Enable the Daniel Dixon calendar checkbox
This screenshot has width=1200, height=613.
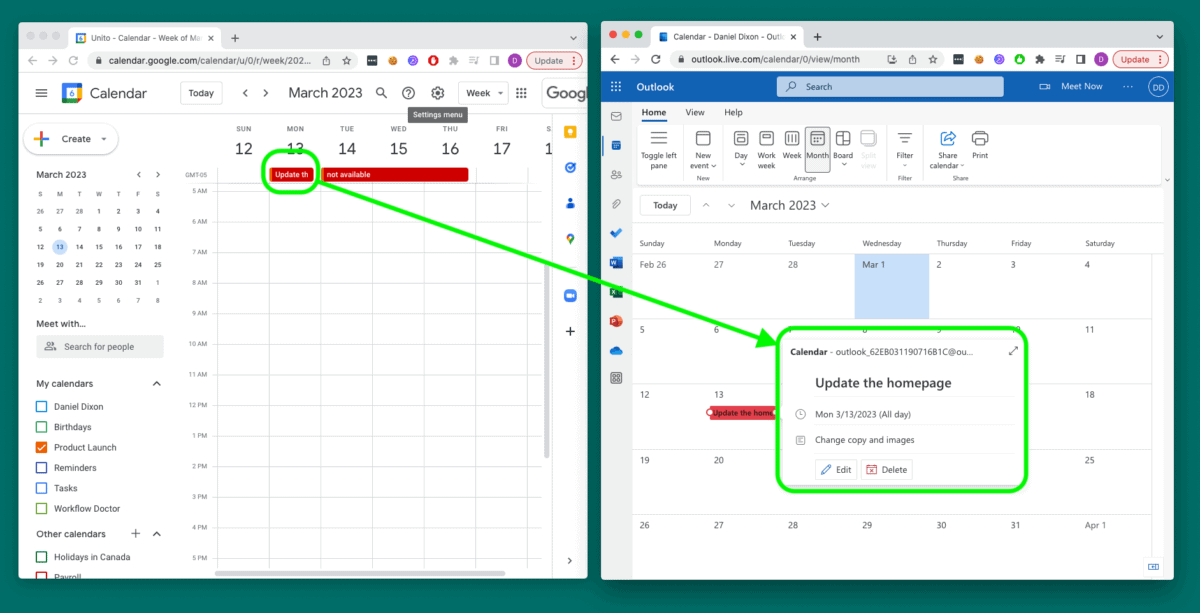click(41, 406)
